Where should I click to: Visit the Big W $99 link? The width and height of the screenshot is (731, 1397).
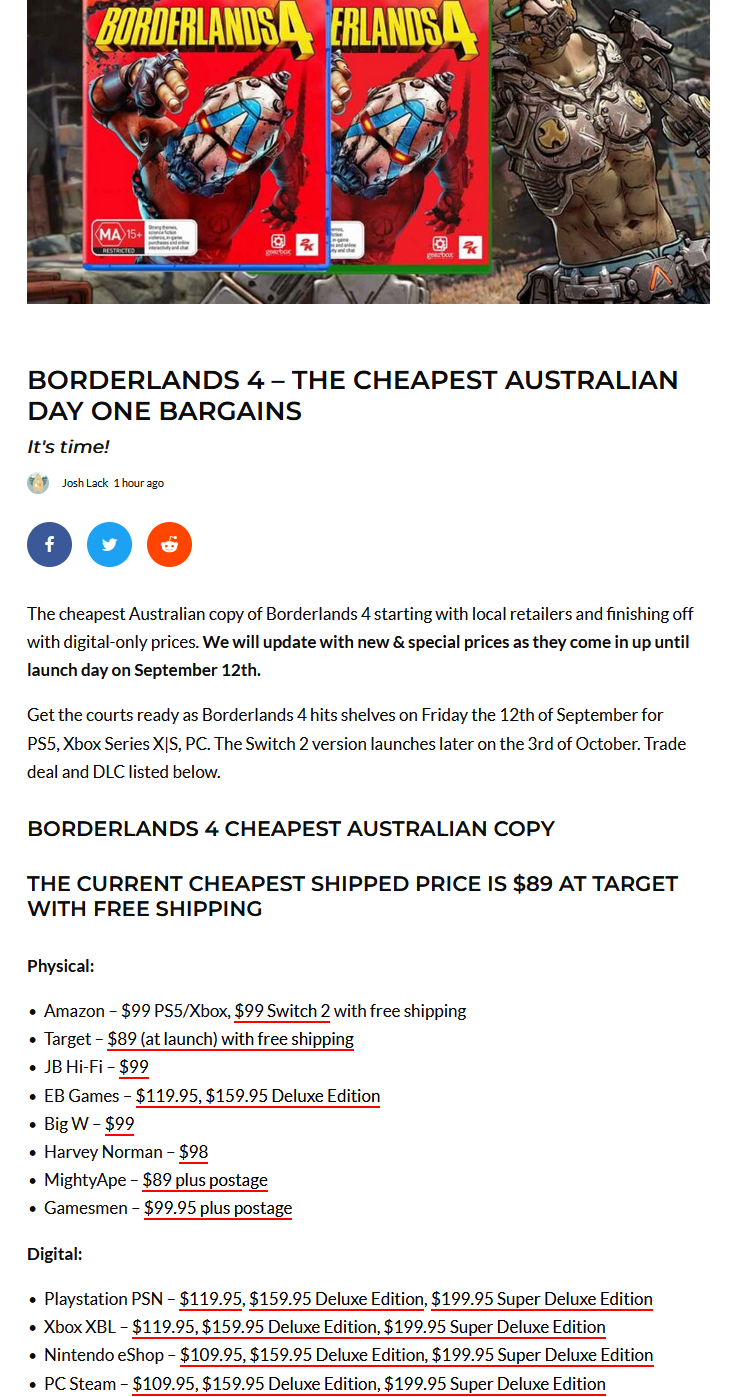pos(119,1123)
